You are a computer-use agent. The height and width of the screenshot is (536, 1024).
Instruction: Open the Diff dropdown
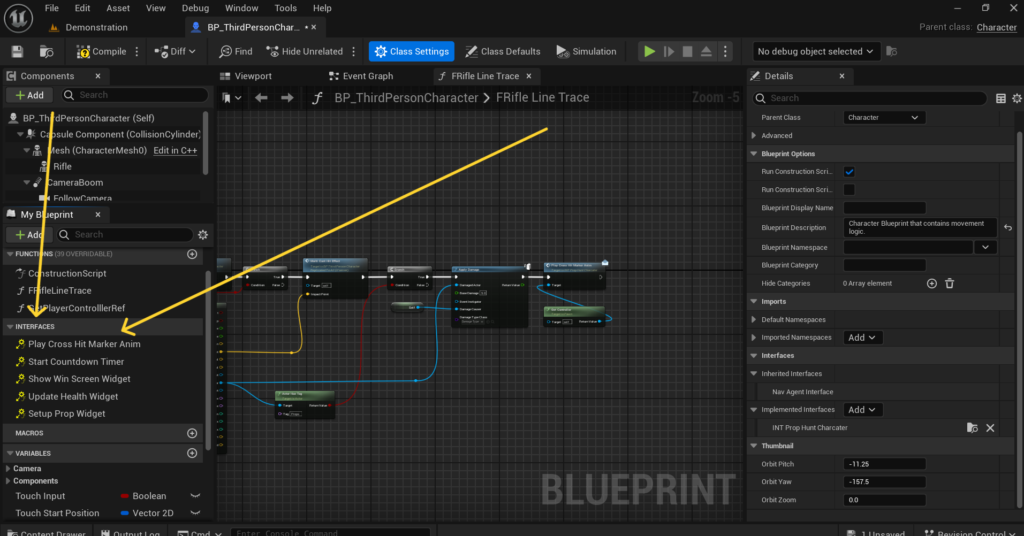[x=175, y=52]
